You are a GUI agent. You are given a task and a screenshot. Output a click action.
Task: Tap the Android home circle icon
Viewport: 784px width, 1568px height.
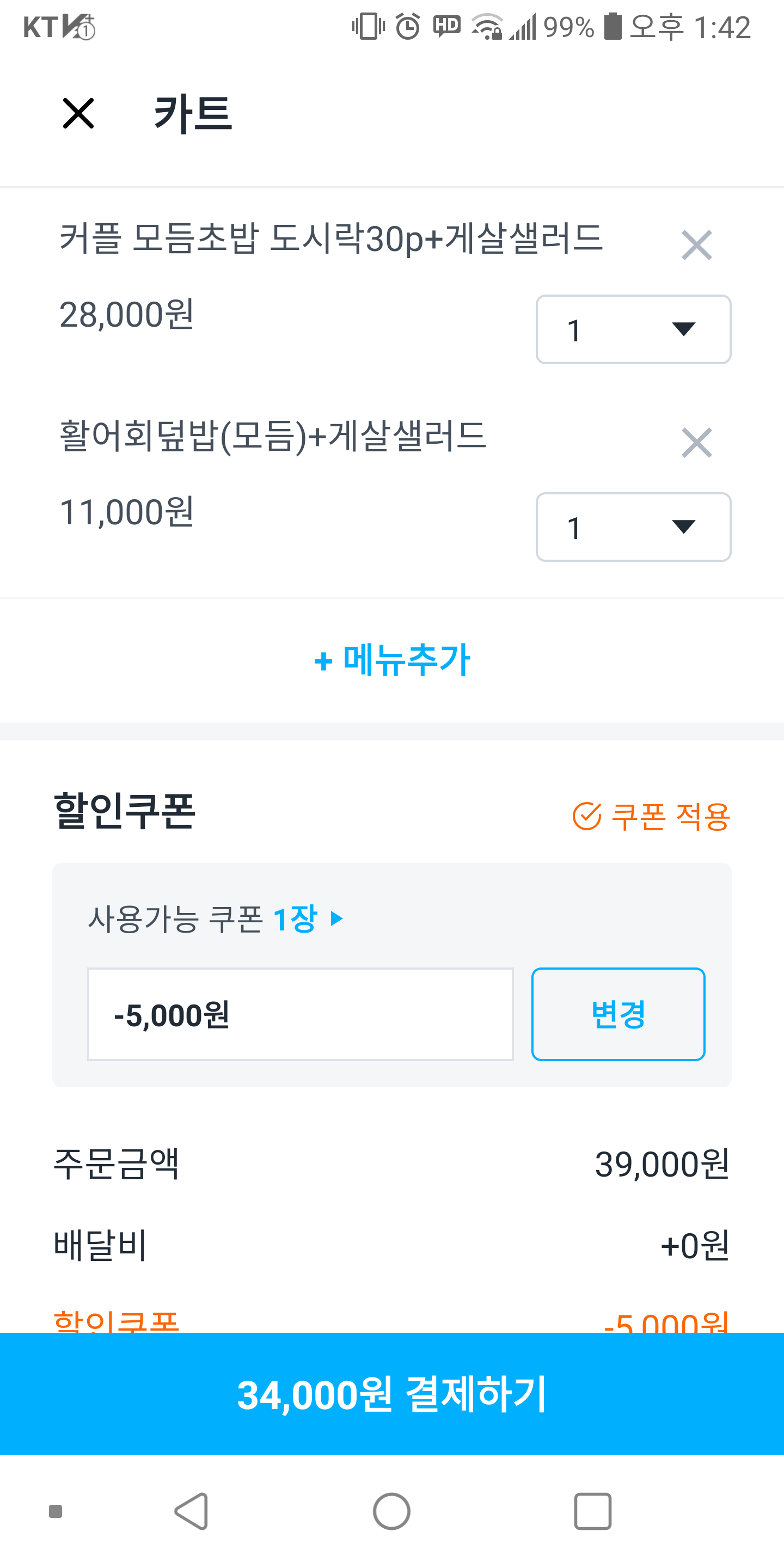(391, 1511)
